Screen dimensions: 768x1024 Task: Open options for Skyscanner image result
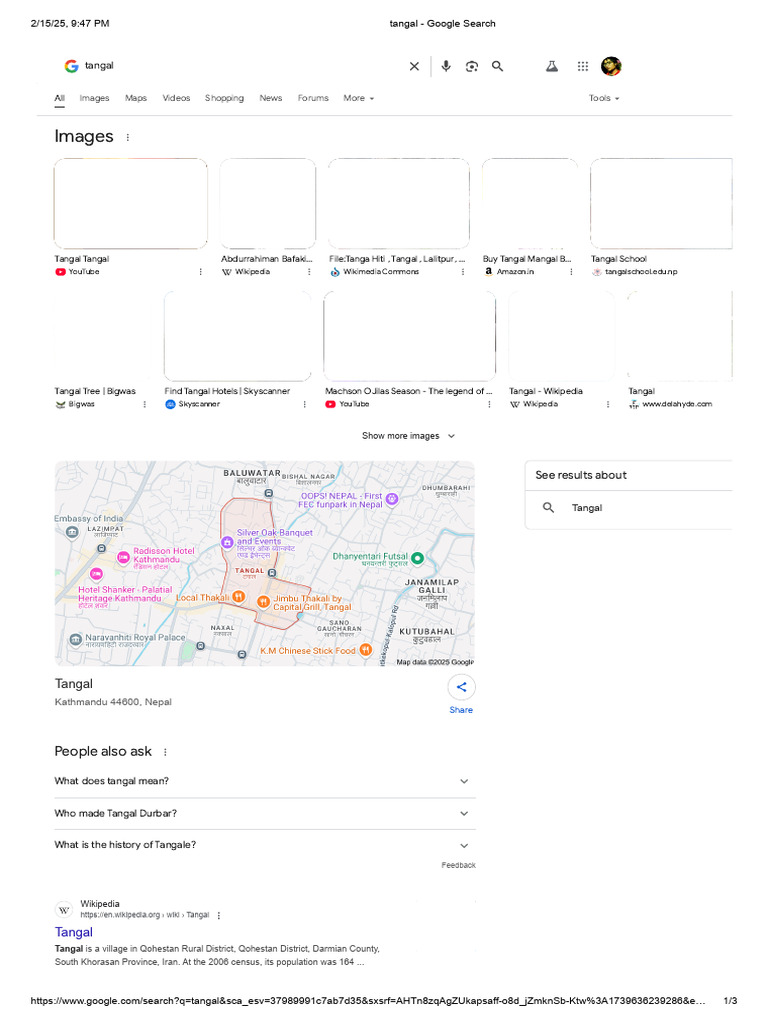(304, 404)
